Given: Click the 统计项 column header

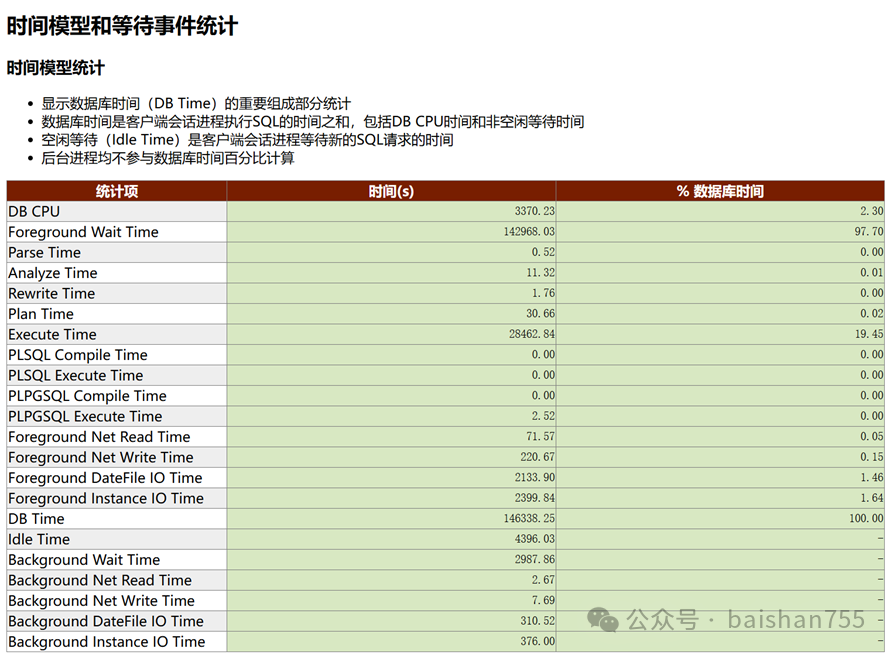Looking at the screenshot, I should [x=117, y=191].
